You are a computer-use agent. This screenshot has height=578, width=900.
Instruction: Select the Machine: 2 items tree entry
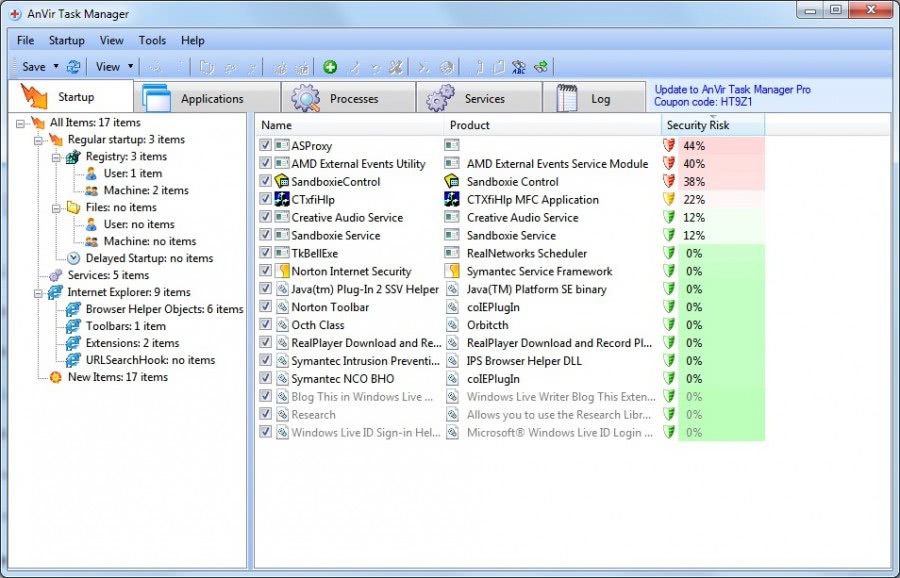coord(146,191)
